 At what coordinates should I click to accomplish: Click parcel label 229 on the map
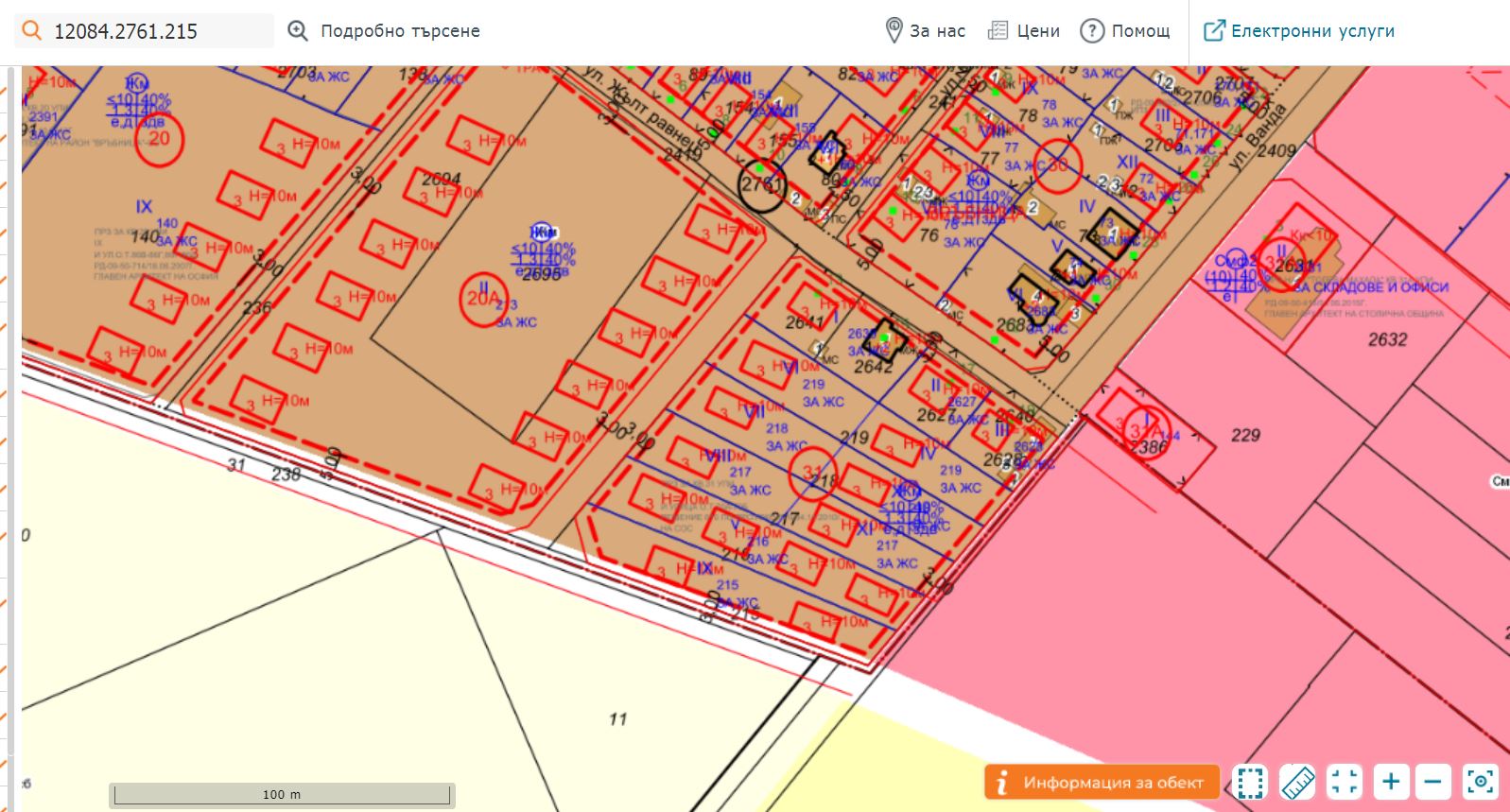pyautogui.click(x=1245, y=436)
